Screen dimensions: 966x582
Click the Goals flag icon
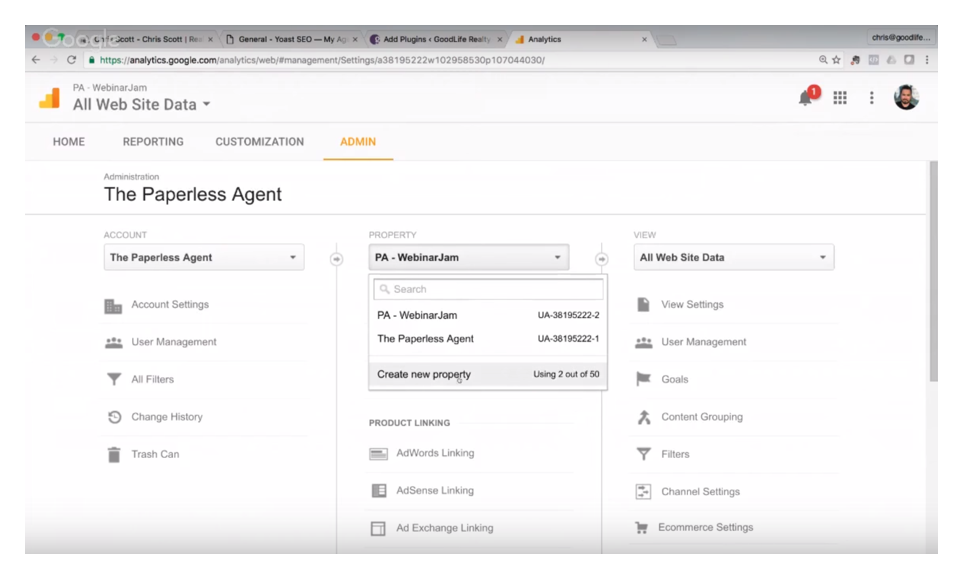(x=643, y=379)
